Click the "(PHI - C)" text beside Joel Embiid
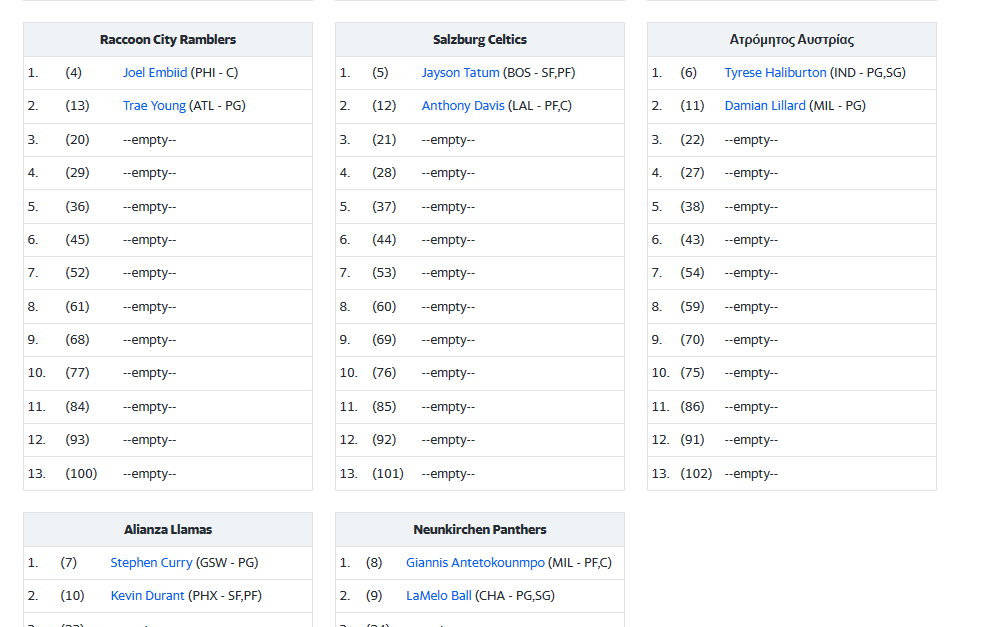Screen dimensions: 998x627 pos(214,73)
